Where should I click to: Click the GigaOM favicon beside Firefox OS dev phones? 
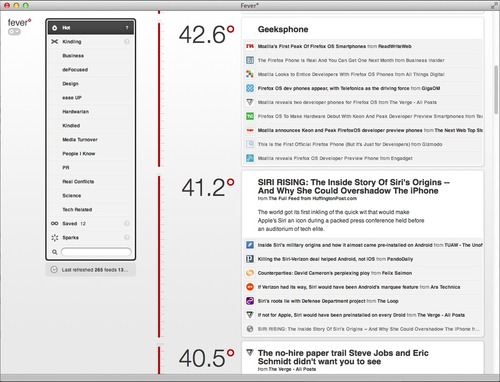[x=250, y=88]
